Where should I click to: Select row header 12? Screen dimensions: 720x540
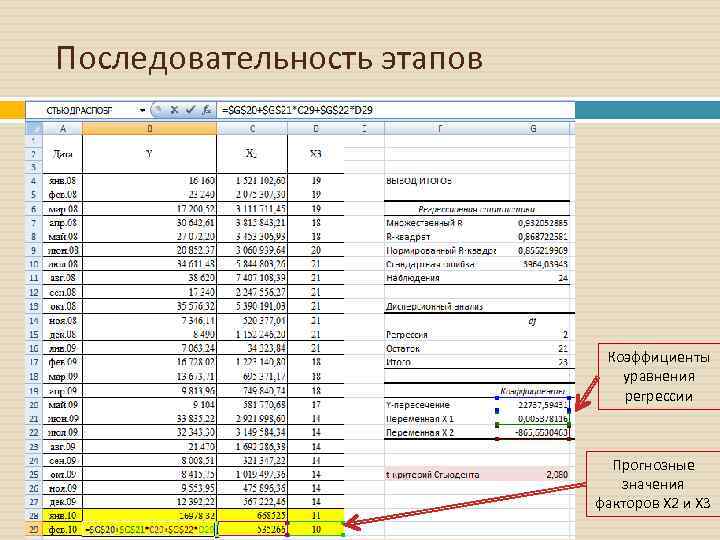coord(34,292)
